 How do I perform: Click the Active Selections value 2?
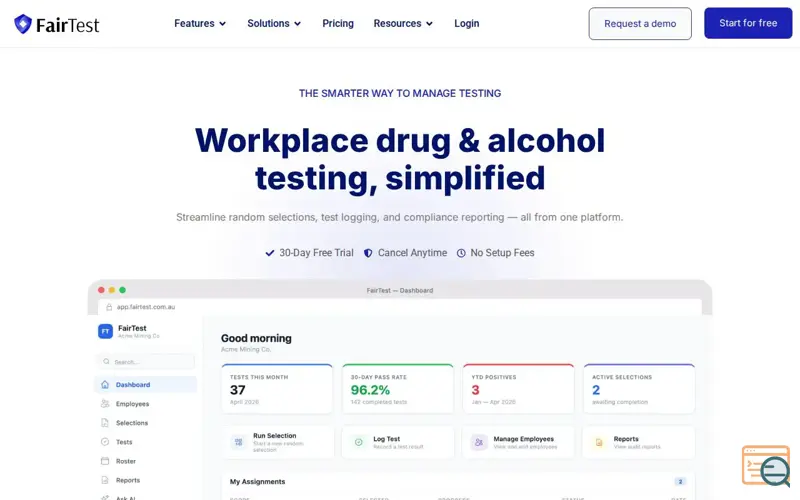click(596, 390)
